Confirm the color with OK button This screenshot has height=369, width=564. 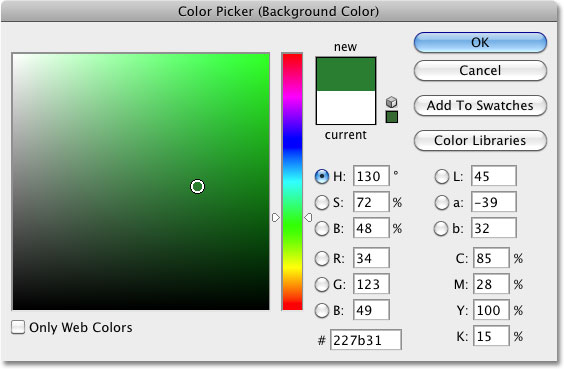[x=480, y=42]
